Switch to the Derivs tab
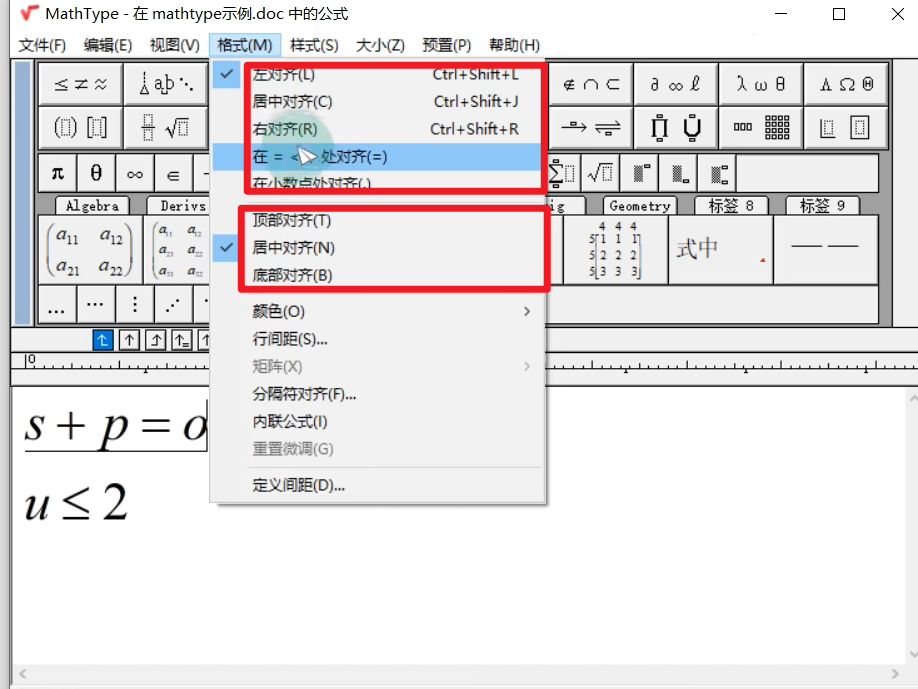Screen dimensions: 918x689 pyautogui.click(x=181, y=206)
